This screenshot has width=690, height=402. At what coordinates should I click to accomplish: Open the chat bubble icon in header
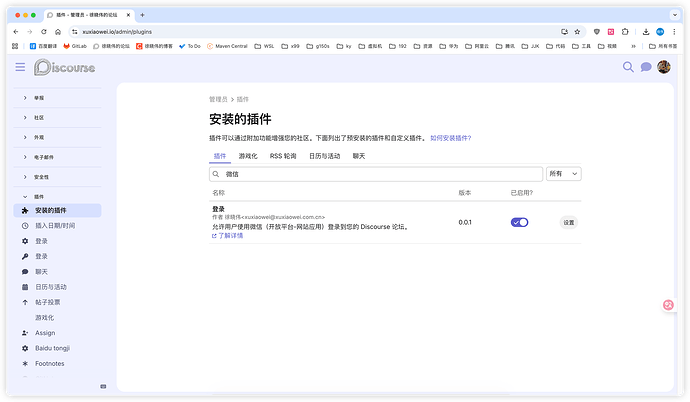point(646,67)
